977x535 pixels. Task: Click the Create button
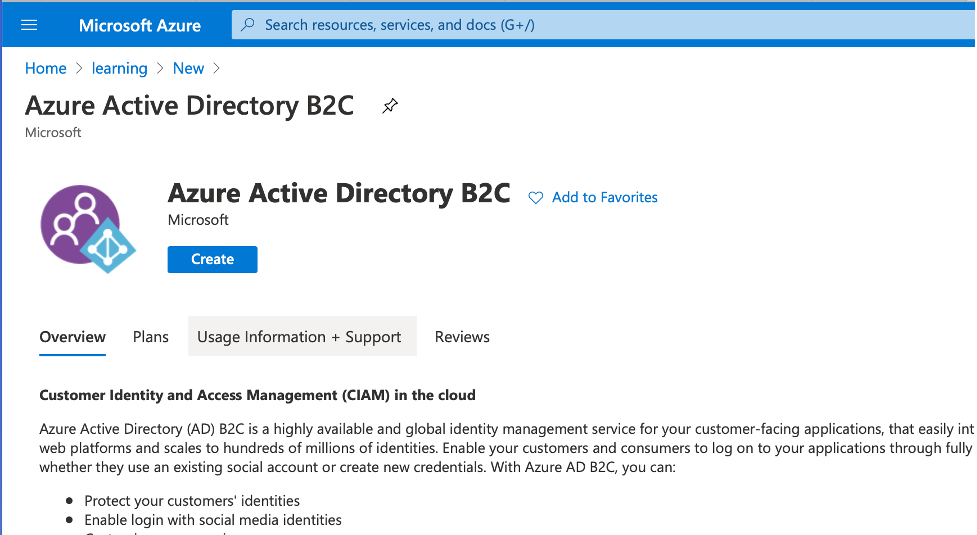point(212,259)
